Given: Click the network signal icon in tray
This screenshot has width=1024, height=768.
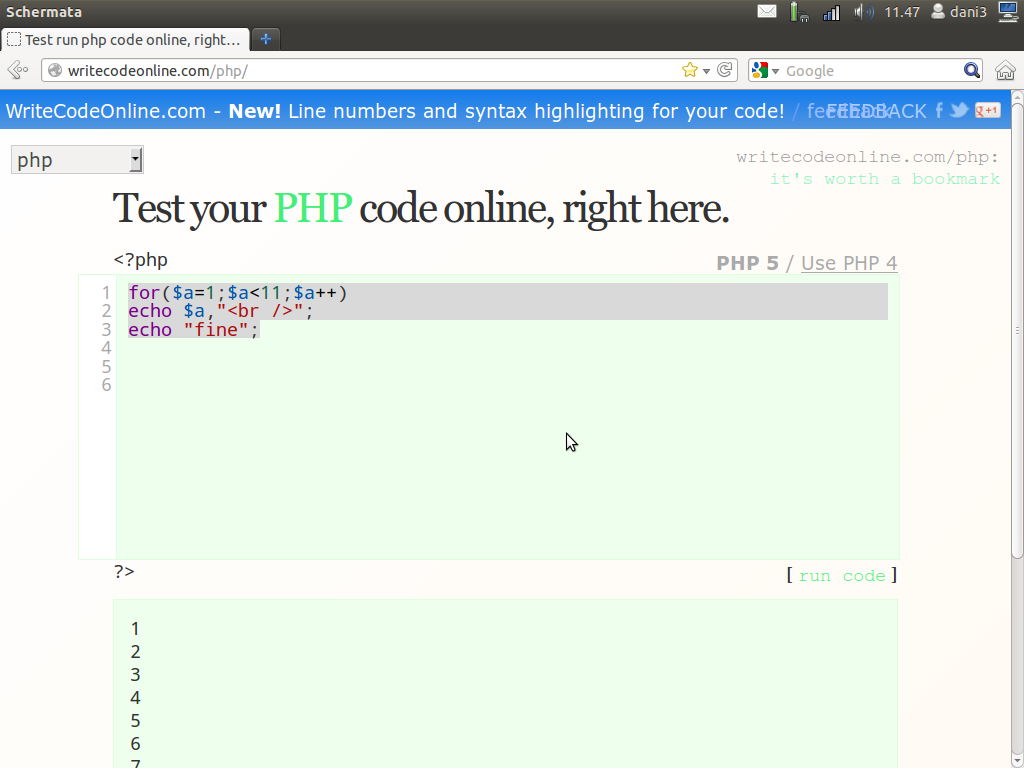Looking at the screenshot, I should point(832,11).
